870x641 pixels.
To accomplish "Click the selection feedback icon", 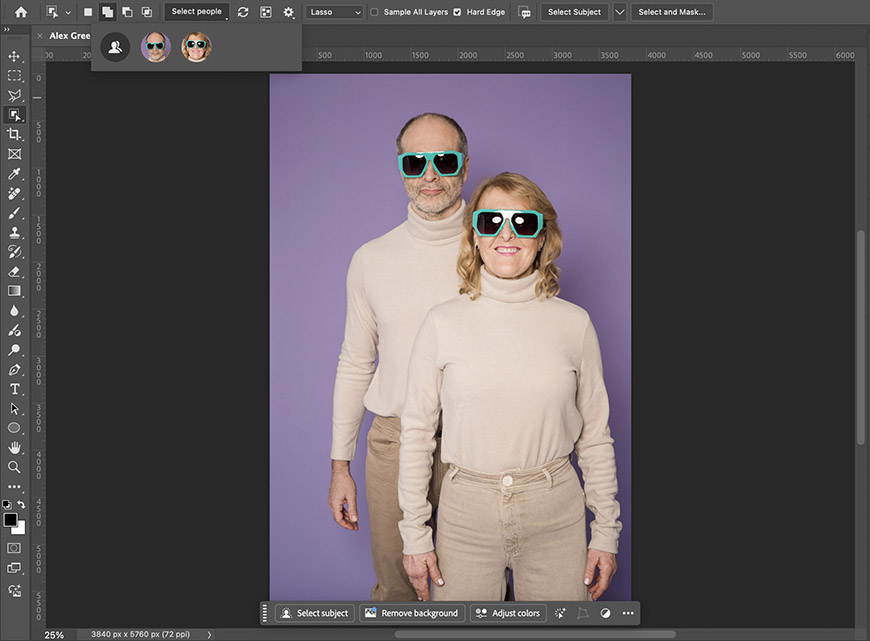I will pyautogui.click(x=524, y=12).
